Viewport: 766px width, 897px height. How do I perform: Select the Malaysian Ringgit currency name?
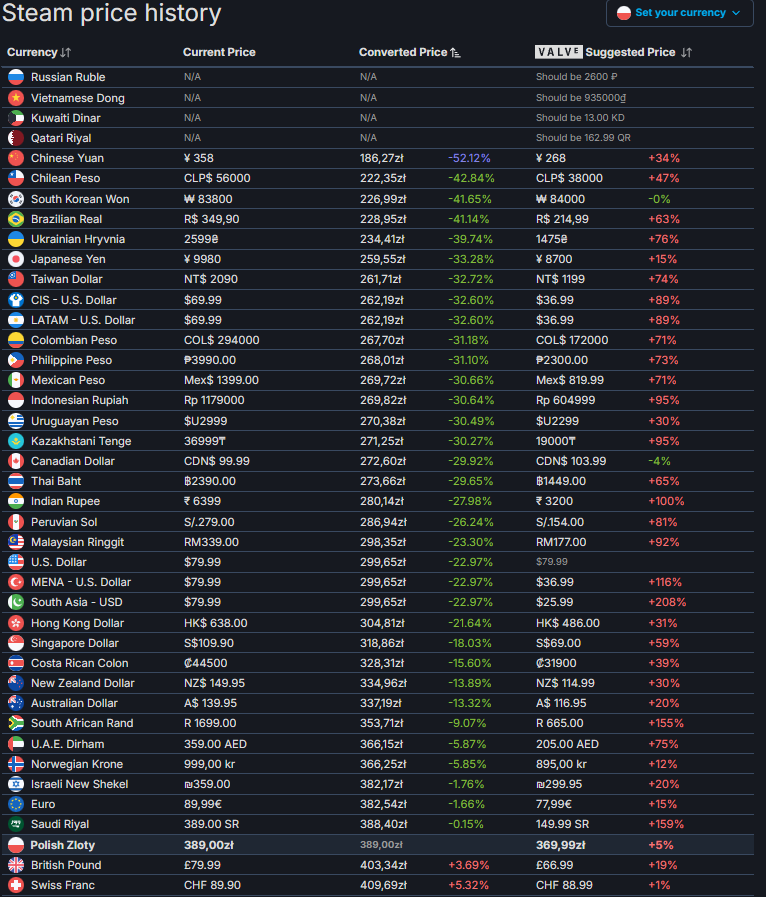point(77,542)
